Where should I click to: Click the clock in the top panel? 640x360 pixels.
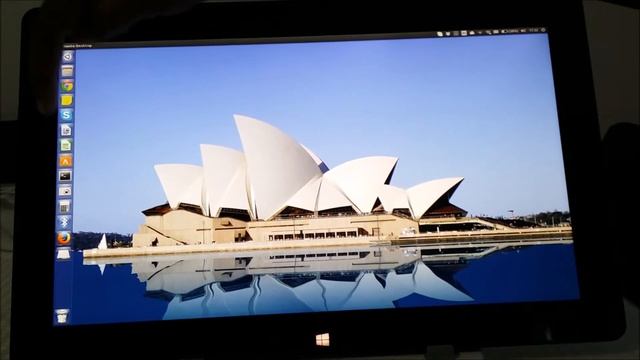click(533, 31)
